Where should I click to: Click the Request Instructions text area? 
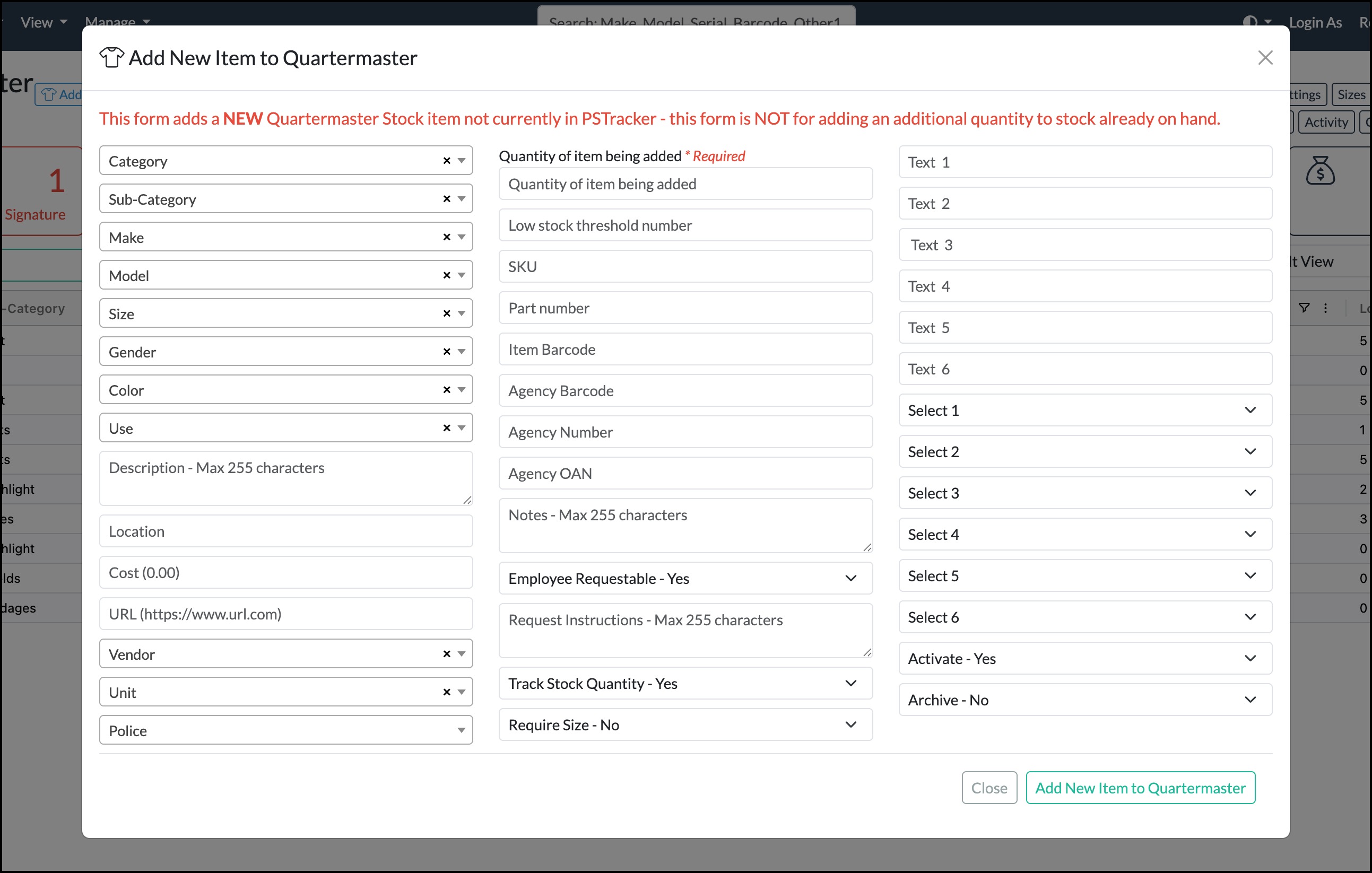click(685, 631)
